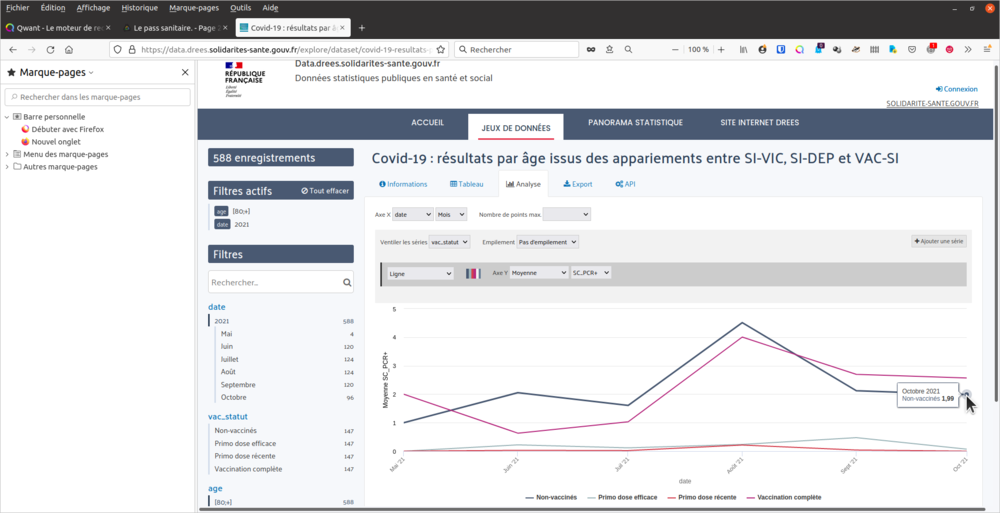1000x513 pixels.
Task: Click the series color palette swatch
Action: point(473,273)
